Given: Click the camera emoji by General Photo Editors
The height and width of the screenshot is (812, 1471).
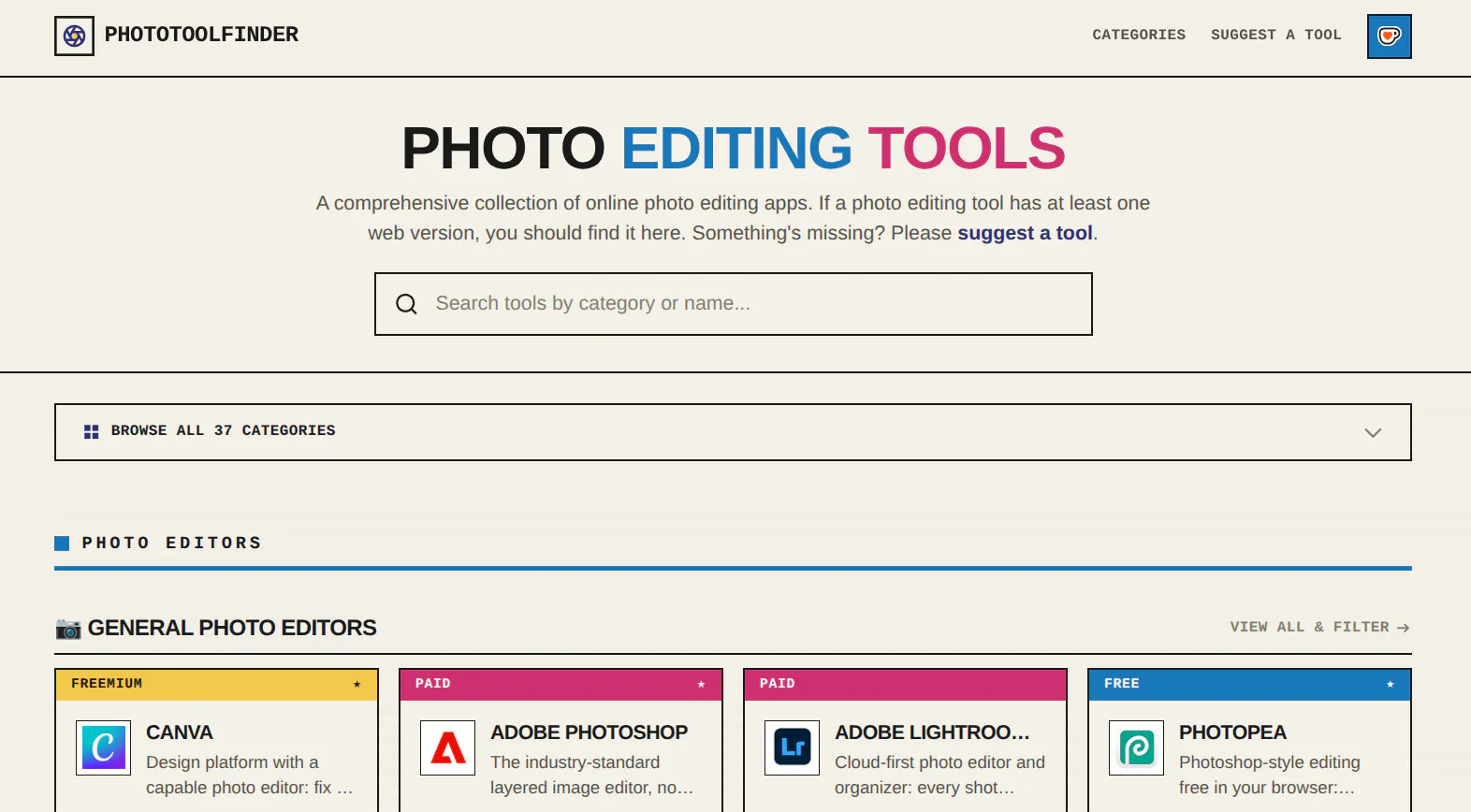Looking at the screenshot, I should coord(68,629).
